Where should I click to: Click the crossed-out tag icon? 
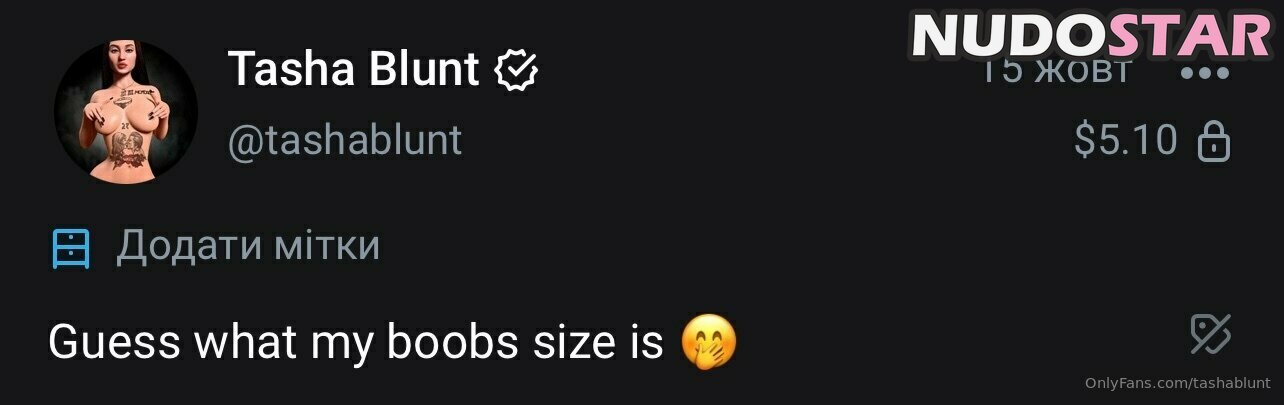[x=1211, y=334]
